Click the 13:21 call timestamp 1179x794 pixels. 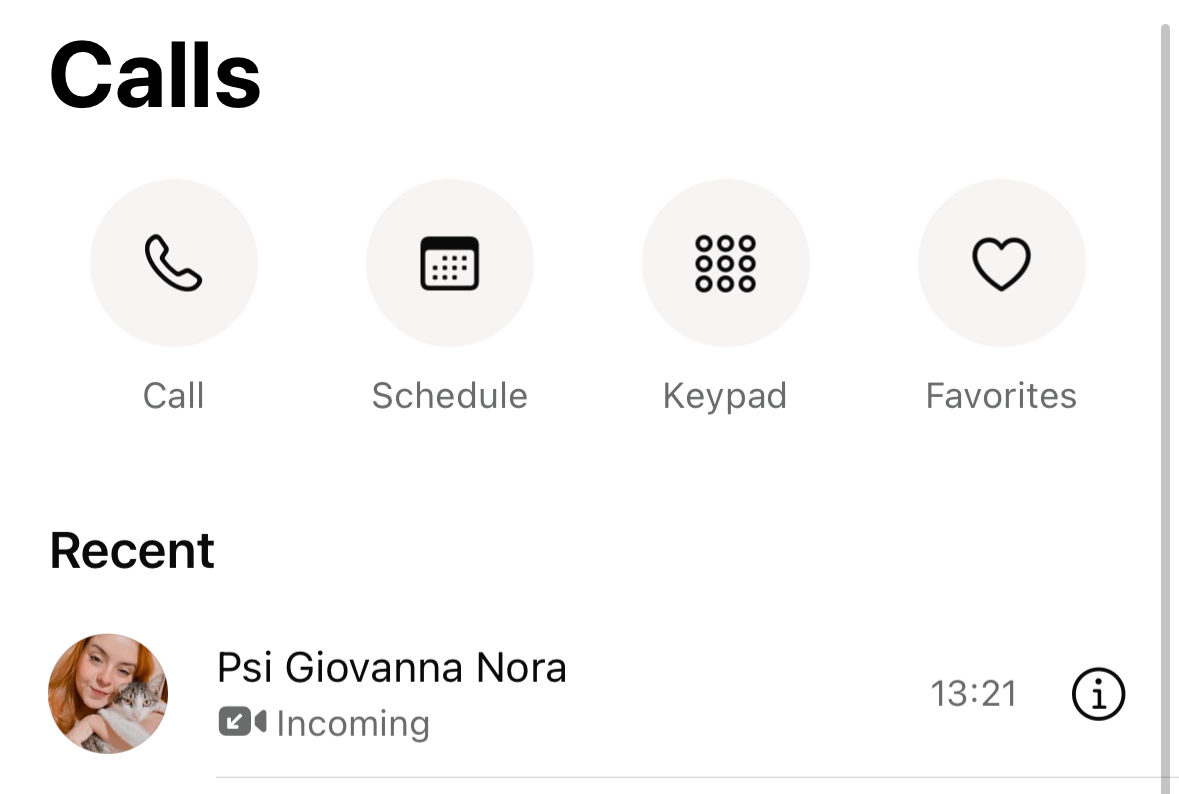[973, 694]
